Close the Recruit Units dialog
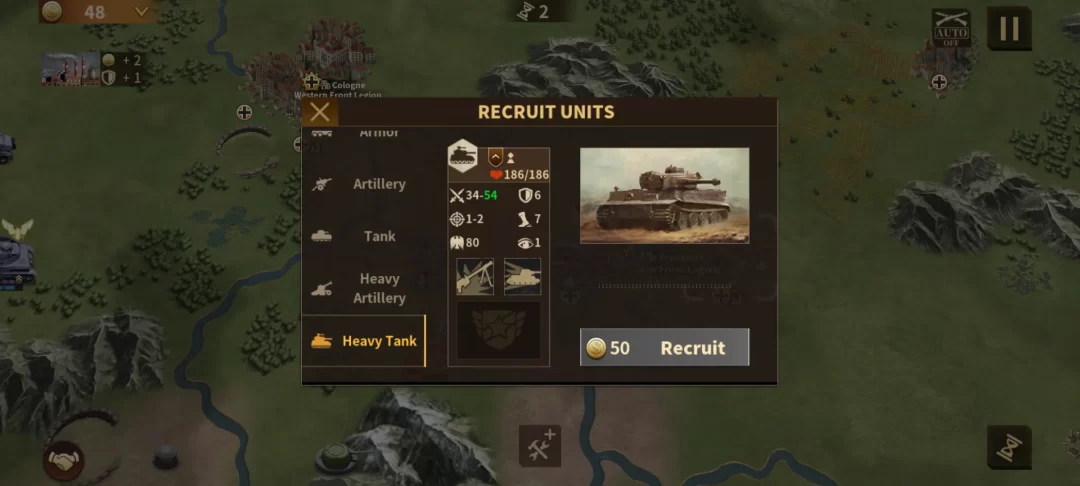The width and height of the screenshot is (1080, 486). tap(320, 112)
